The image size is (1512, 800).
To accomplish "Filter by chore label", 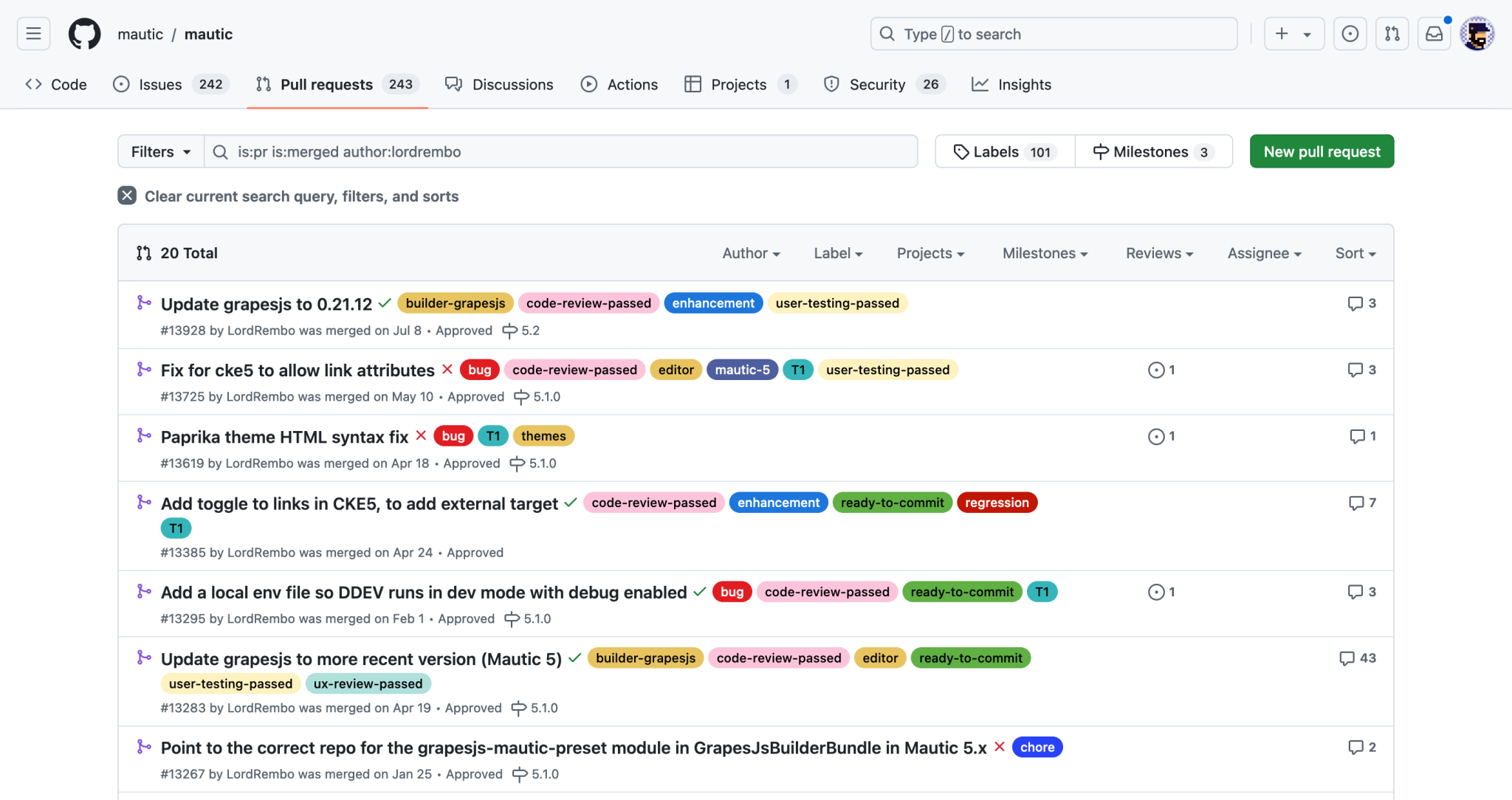I will pos(1037,747).
